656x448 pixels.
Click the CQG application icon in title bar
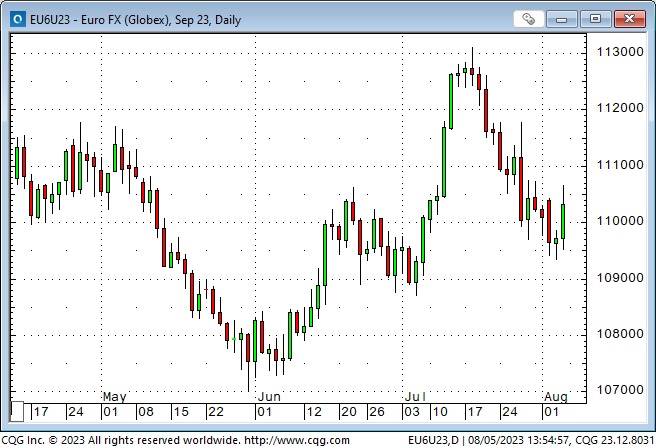click(18, 19)
